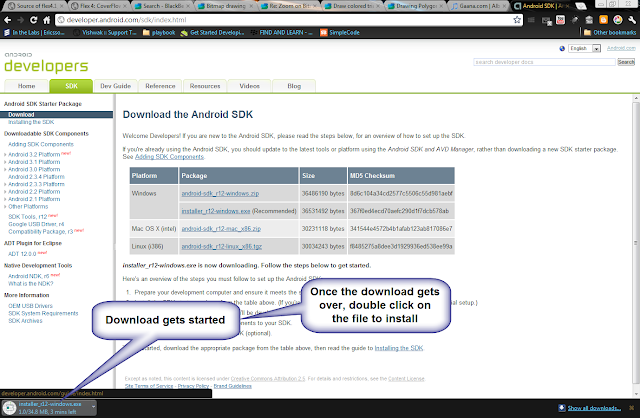Reload the current page

(33, 20)
